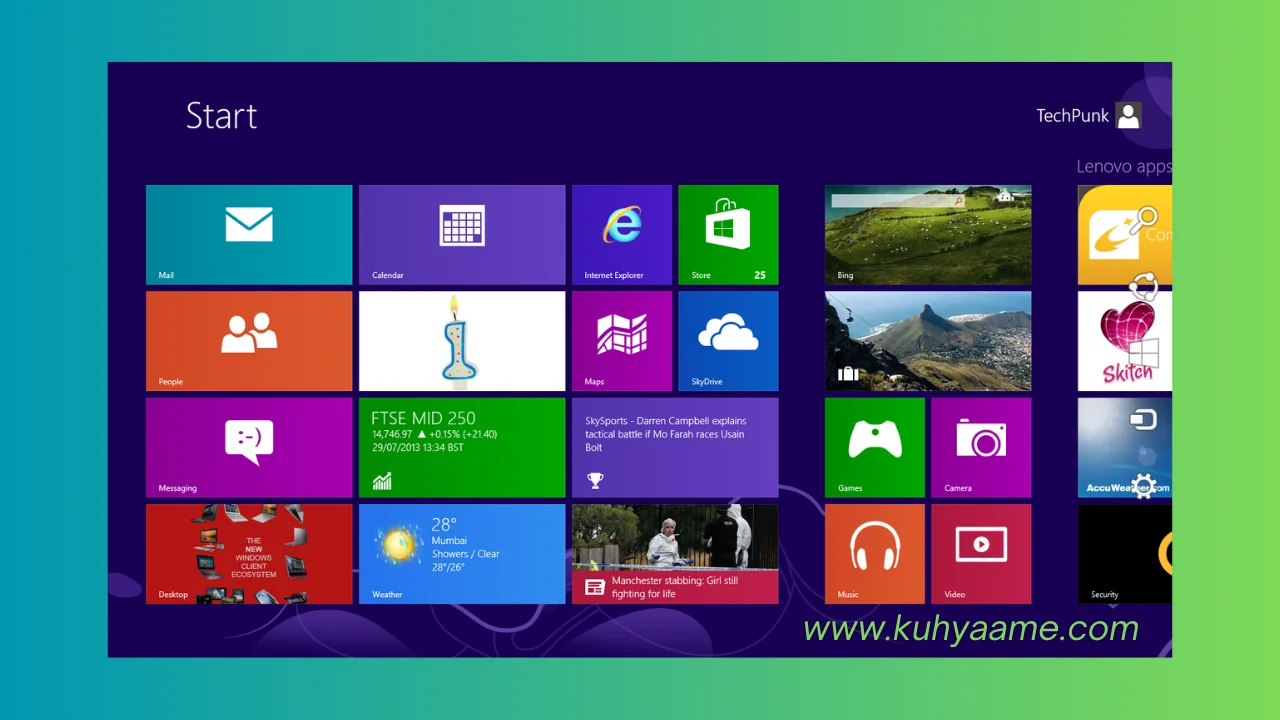Click the 28° temperature on Weather tile

click(444, 524)
